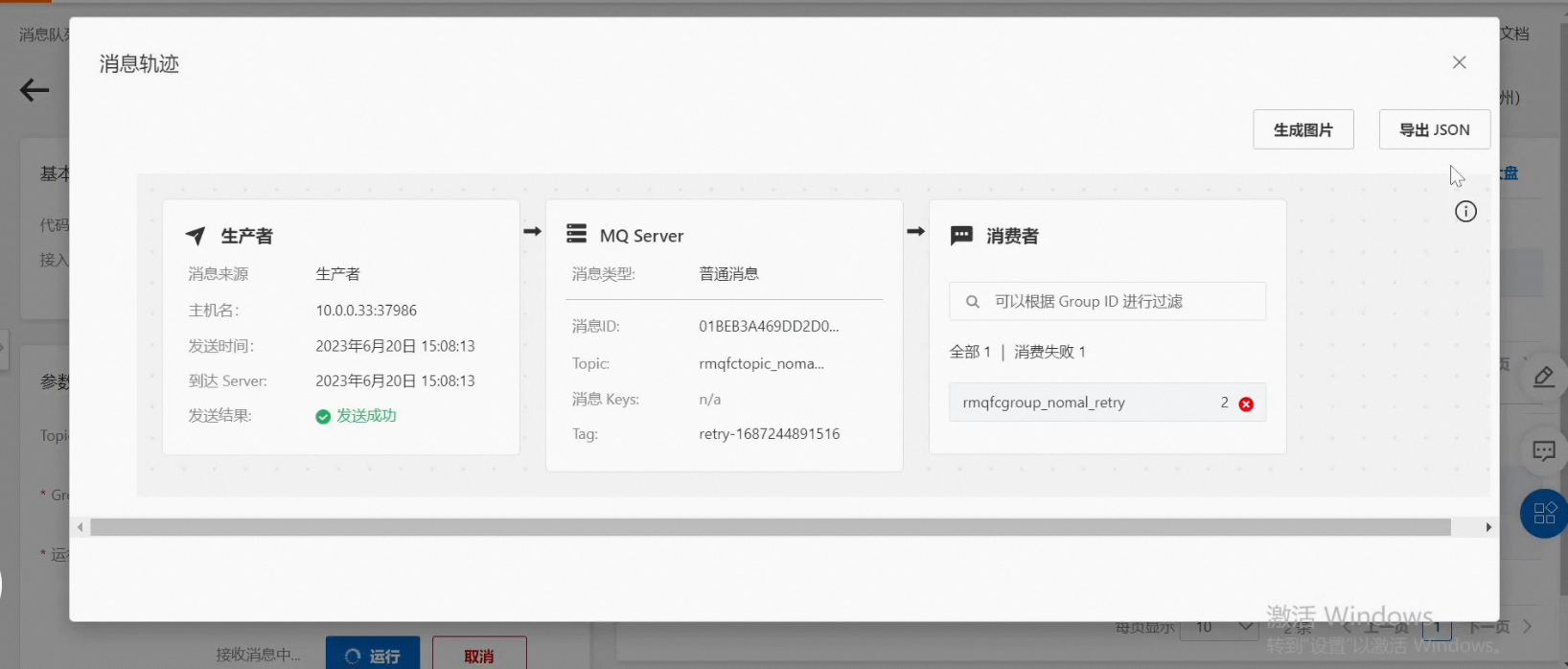1568x669 pixels.
Task: Click topic value rmqfctopic_noma...
Action: coord(761,364)
